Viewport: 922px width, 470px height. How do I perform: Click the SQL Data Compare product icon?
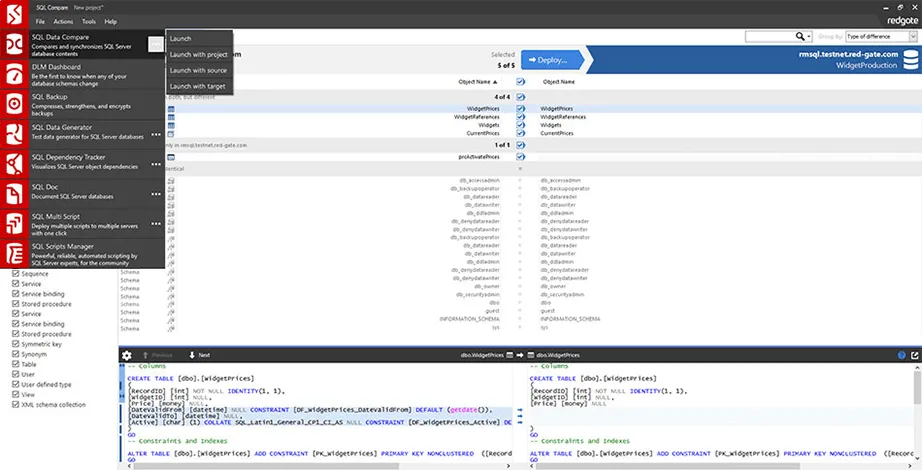(x=15, y=44)
